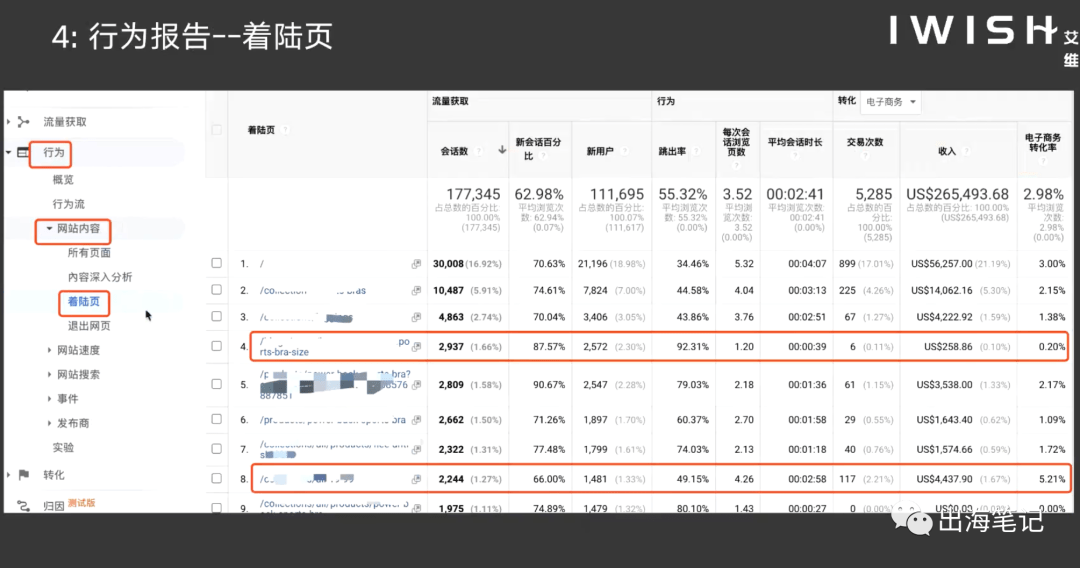The width and height of the screenshot is (1080, 568).
Task: Click the 归因 attribution icon
Action: tap(24, 506)
